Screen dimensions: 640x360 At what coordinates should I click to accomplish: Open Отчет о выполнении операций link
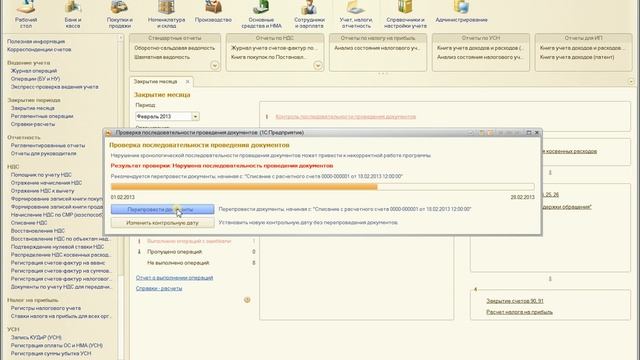pos(174,278)
